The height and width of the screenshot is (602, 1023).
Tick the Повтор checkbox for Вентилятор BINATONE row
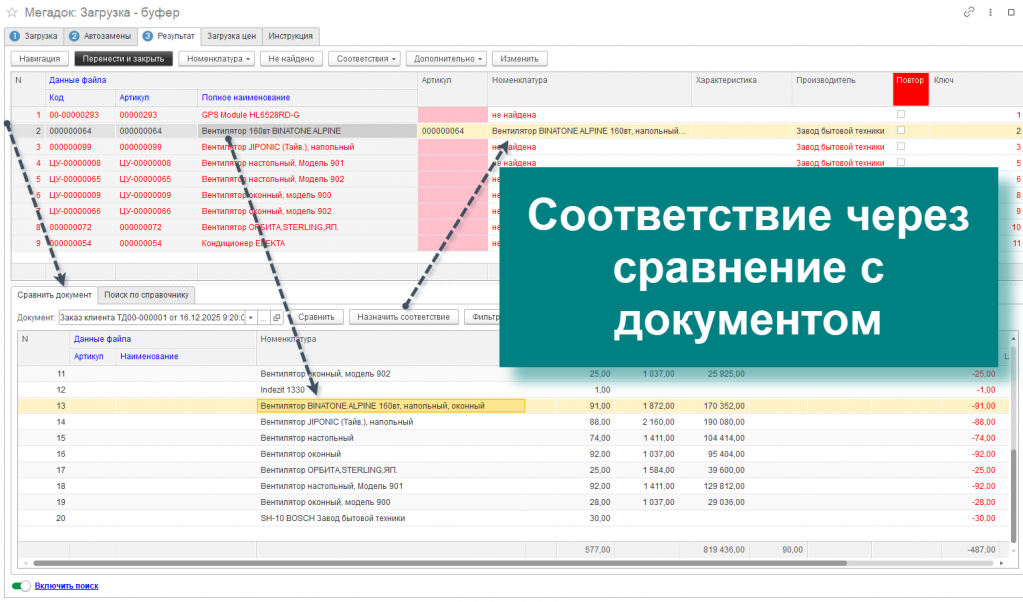coord(901,130)
